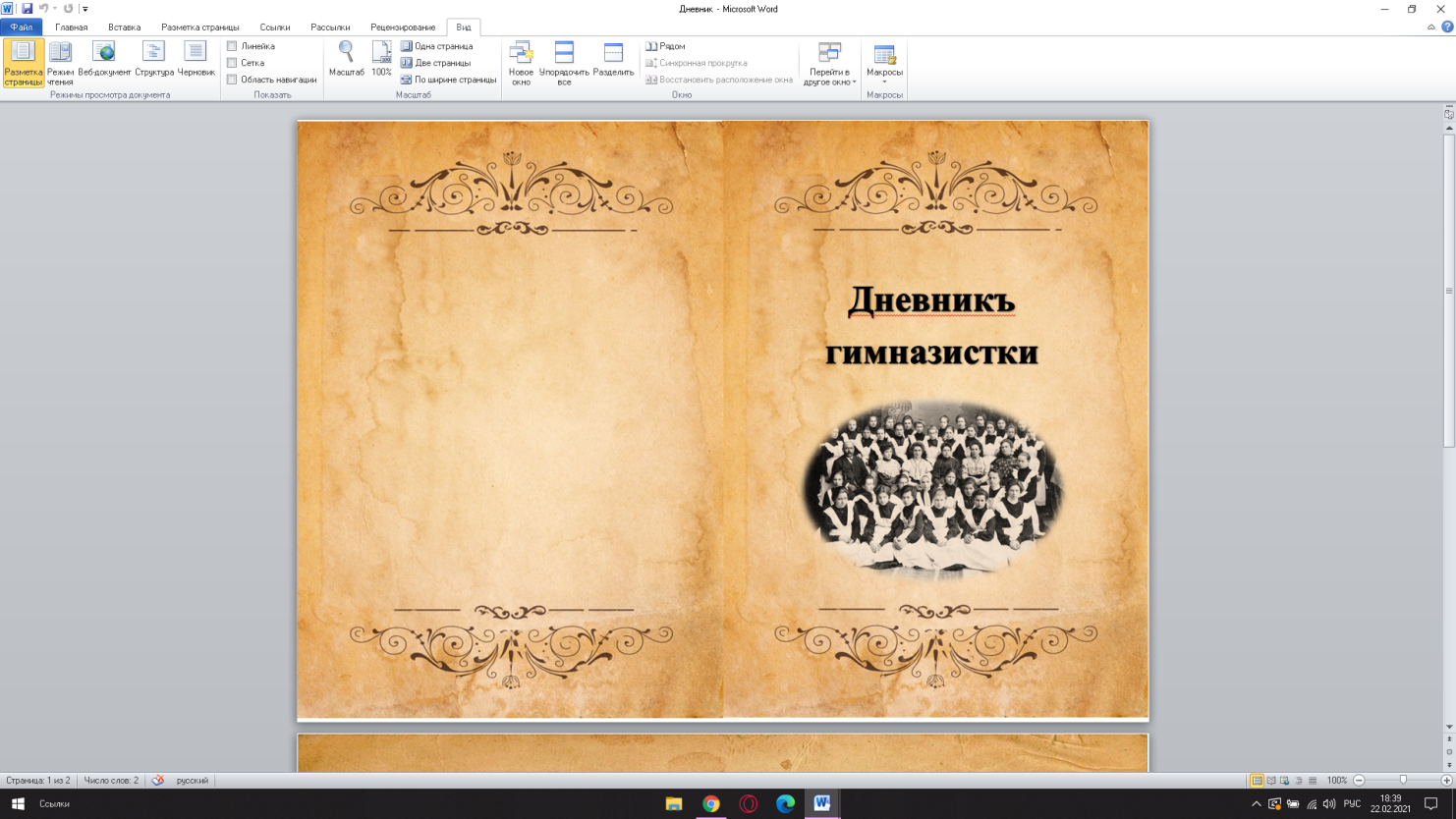The height and width of the screenshot is (819, 1456).
Task: Open the Zoom (Масштаб) dialog
Action: (346, 60)
